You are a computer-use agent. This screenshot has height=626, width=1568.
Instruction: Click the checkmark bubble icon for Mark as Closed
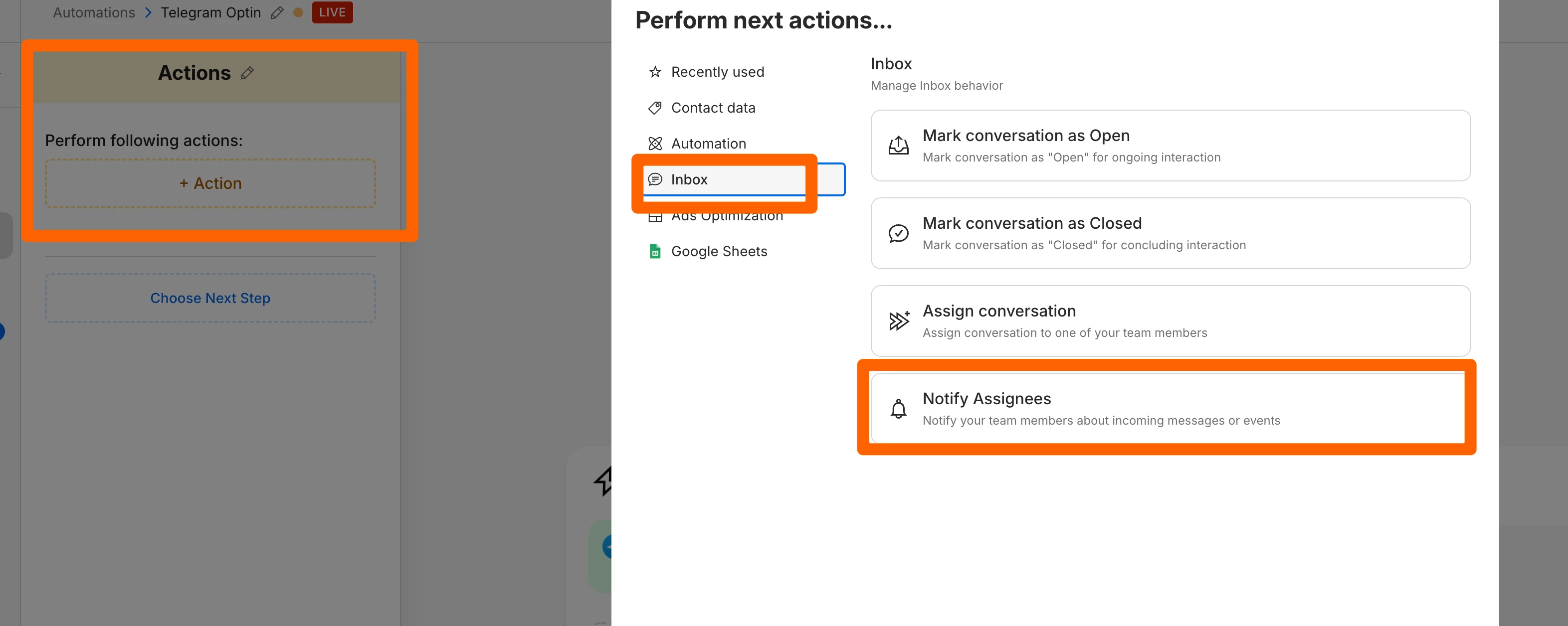tap(898, 233)
